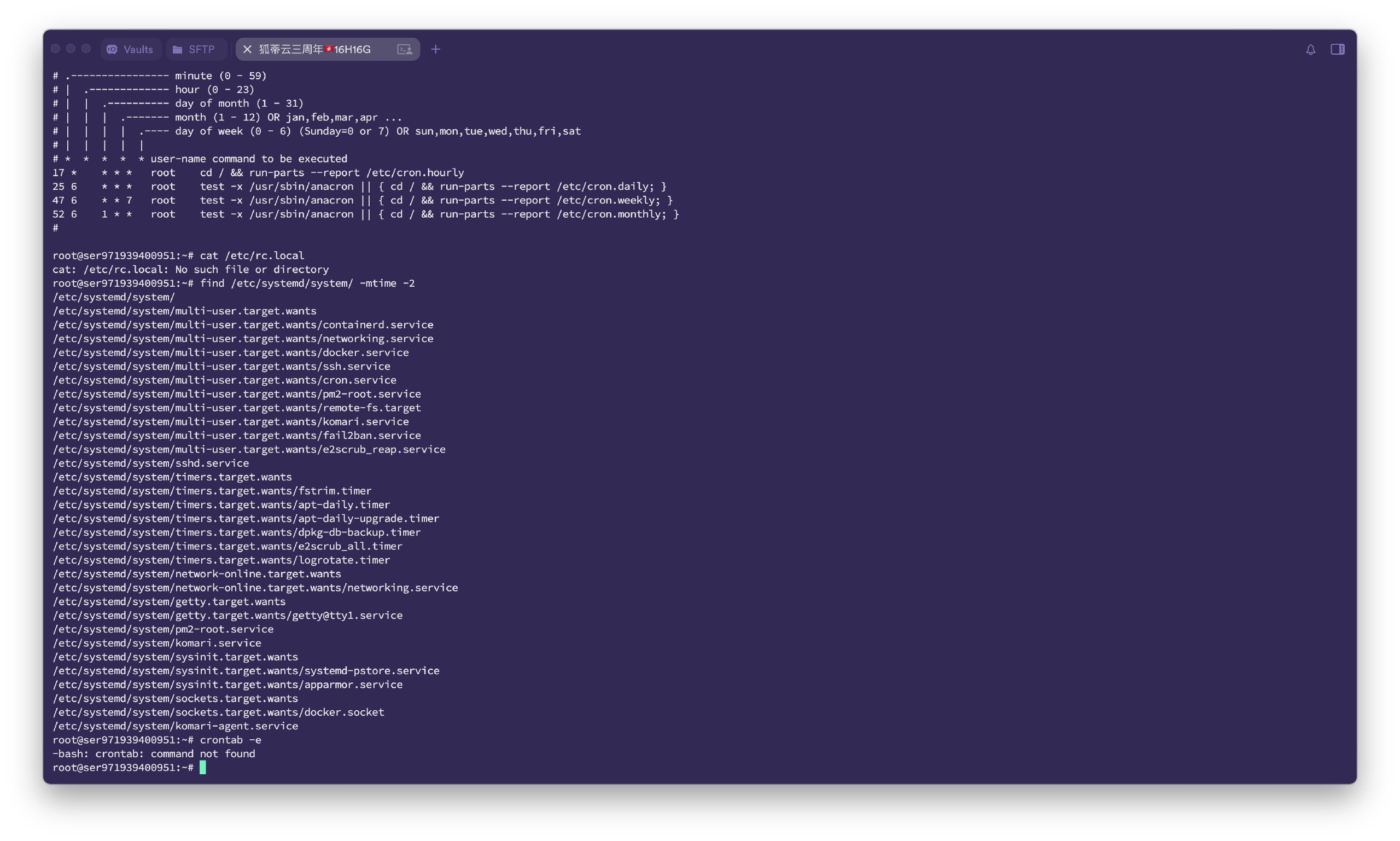Click the terminal sharing icon on active tab
Viewport: 1400px width, 841px height.
404,49
